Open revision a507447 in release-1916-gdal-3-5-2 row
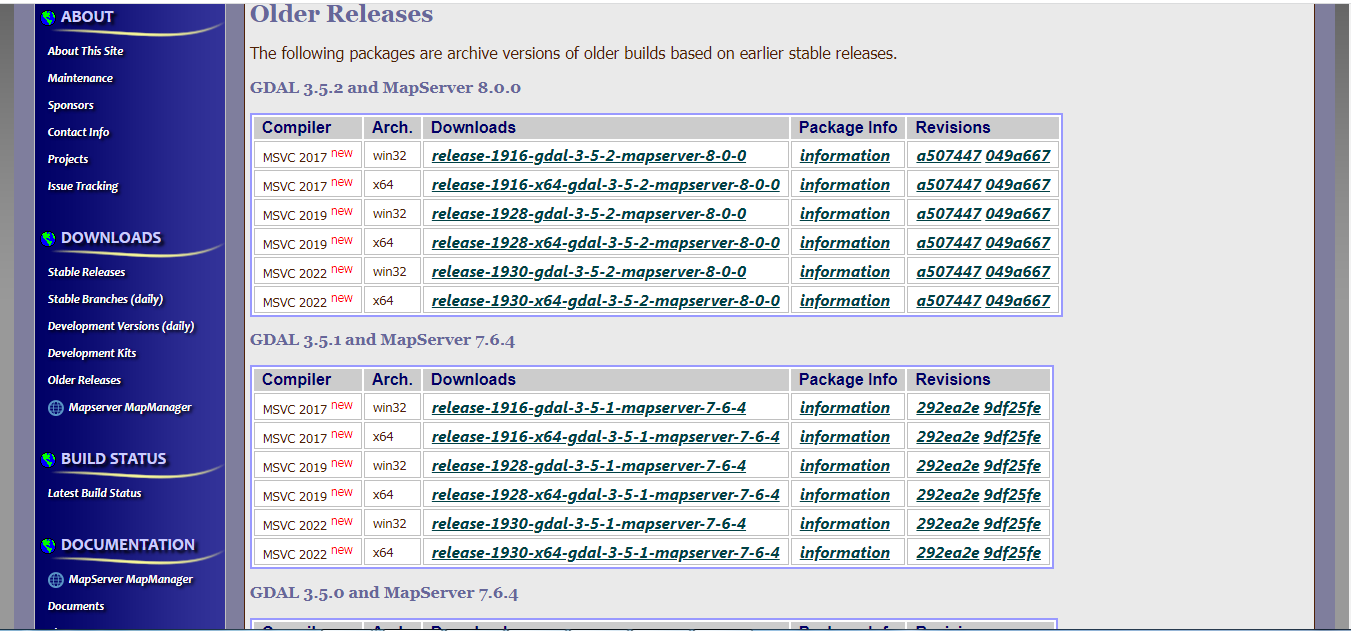This screenshot has height=631, width=1351. (949, 156)
